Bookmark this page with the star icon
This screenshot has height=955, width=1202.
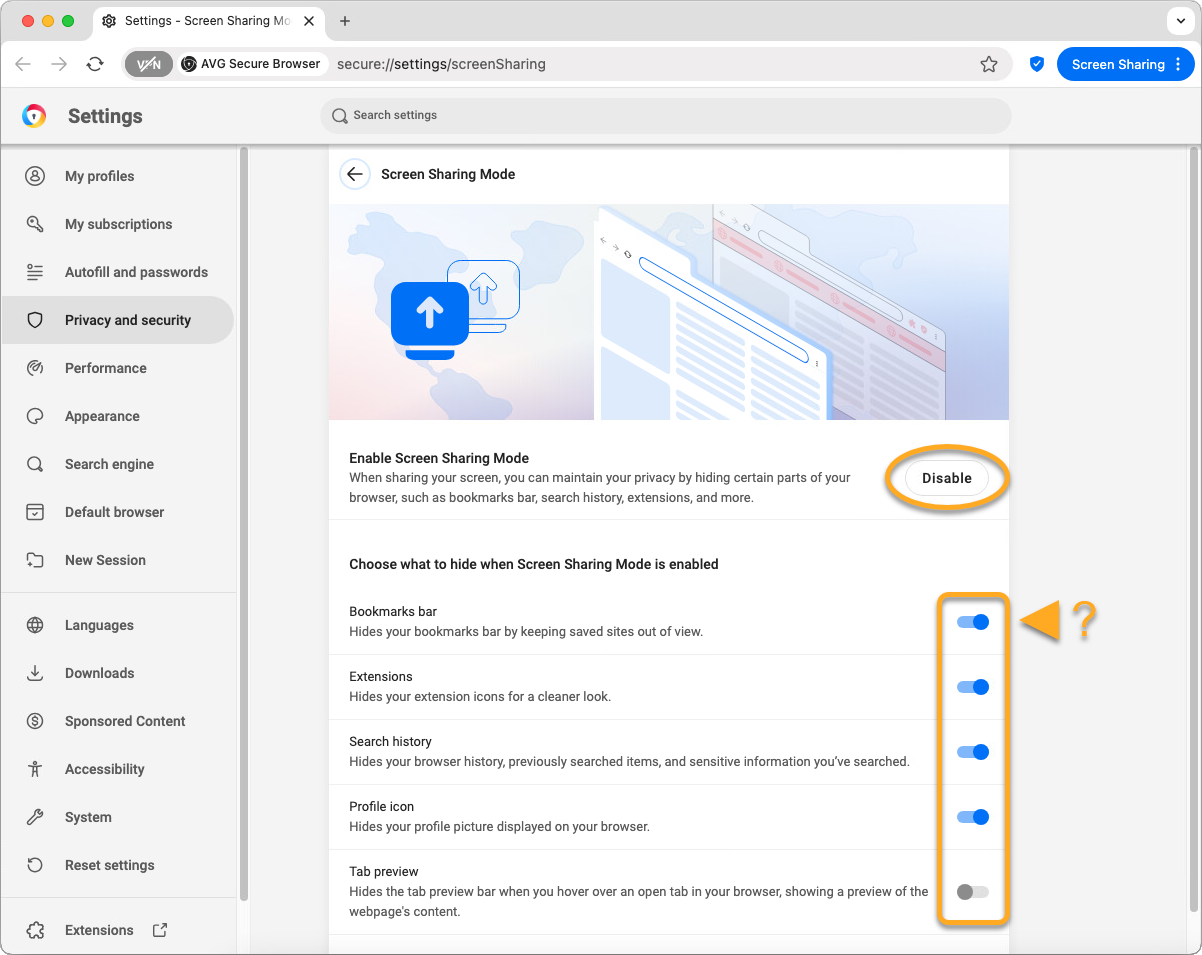pyautogui.click(x=988, y=64)
